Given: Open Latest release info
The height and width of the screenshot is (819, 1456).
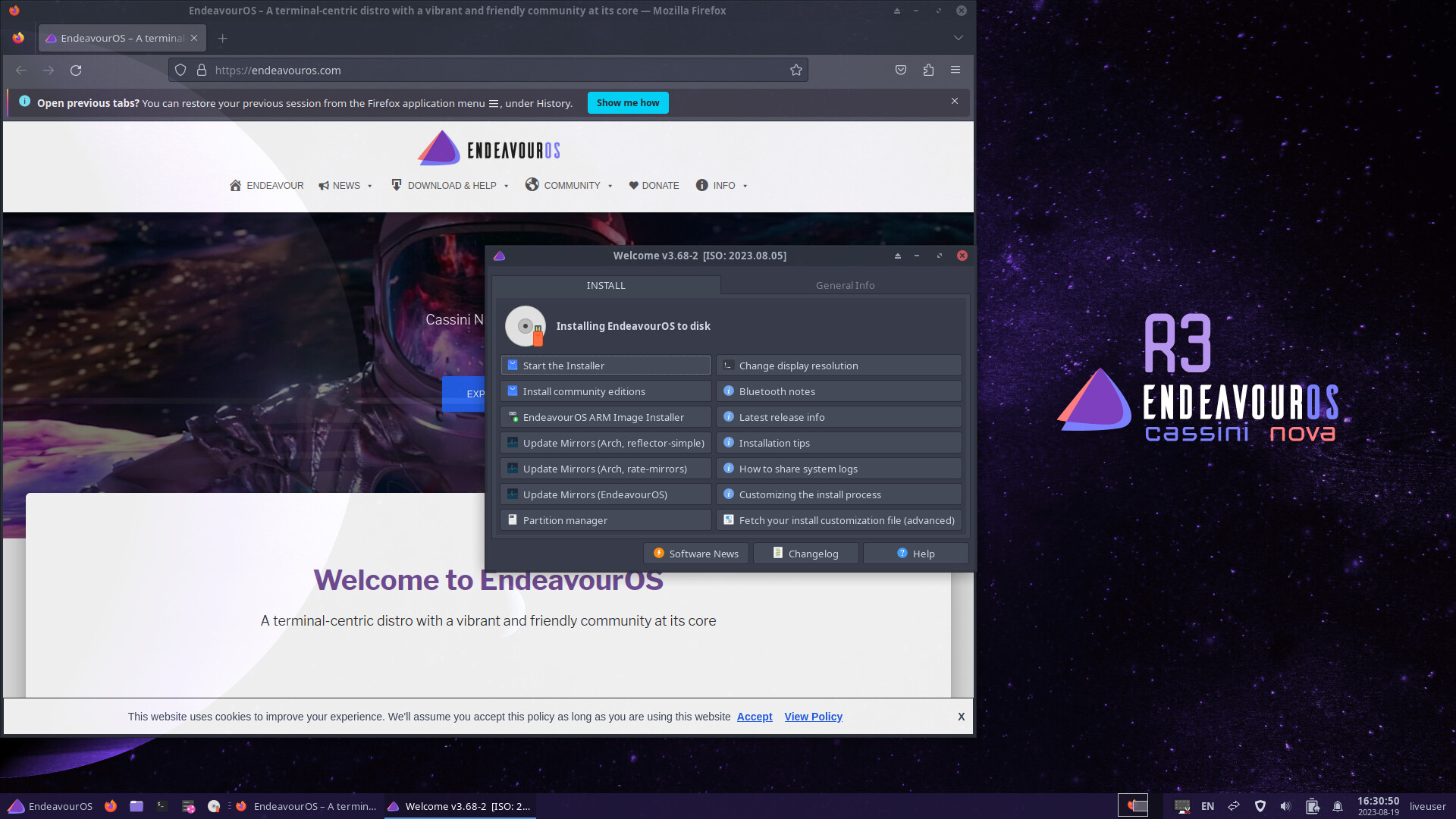Looking at the screenshot, I should pyautogui.click(x=839, y=417).
